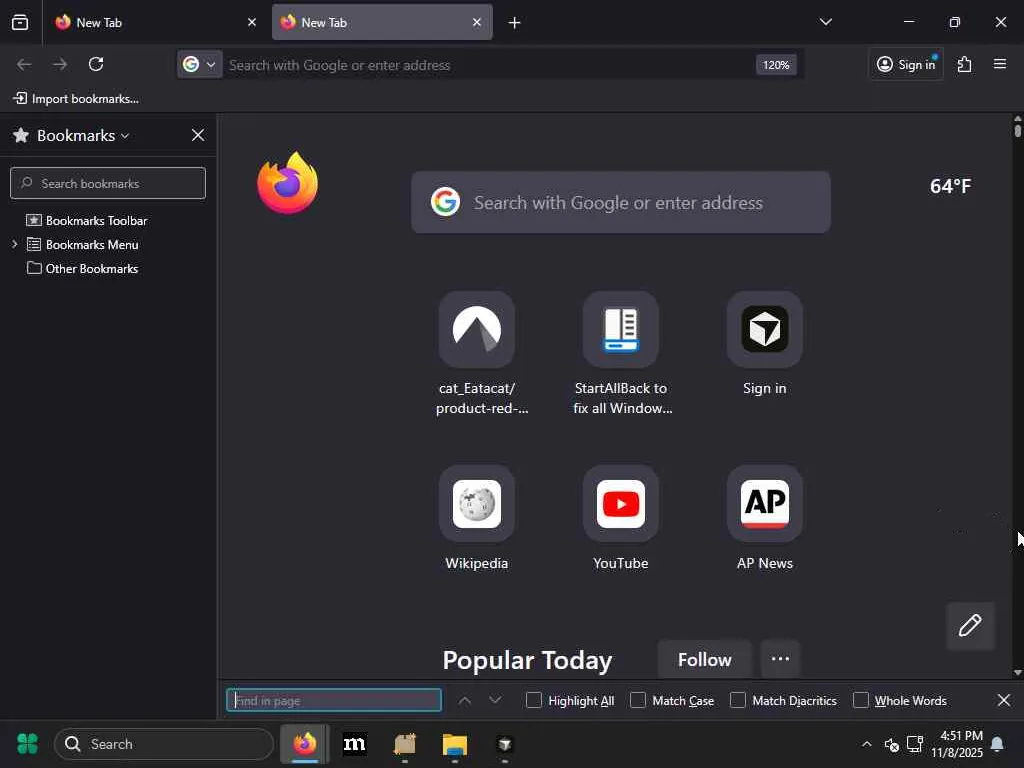Click the address bar search field
Image resolution: width=1024 pixels, height=768 pixels.
488,65
